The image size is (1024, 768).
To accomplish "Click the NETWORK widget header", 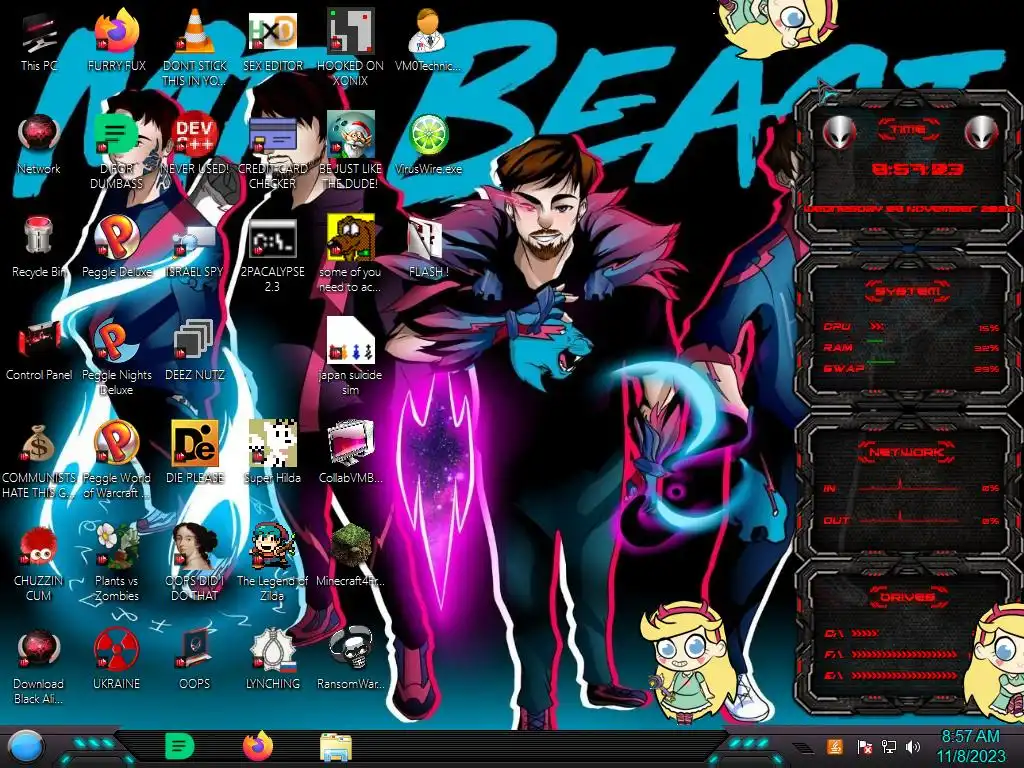I will [906, 452].
